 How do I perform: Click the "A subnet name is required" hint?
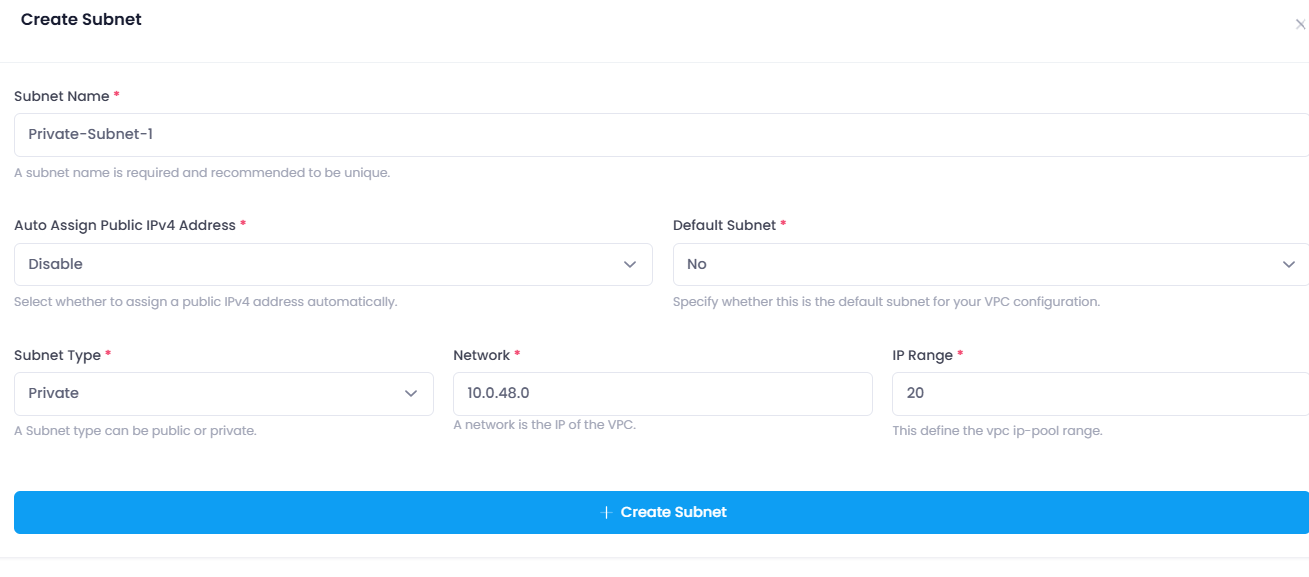[202, 172]
